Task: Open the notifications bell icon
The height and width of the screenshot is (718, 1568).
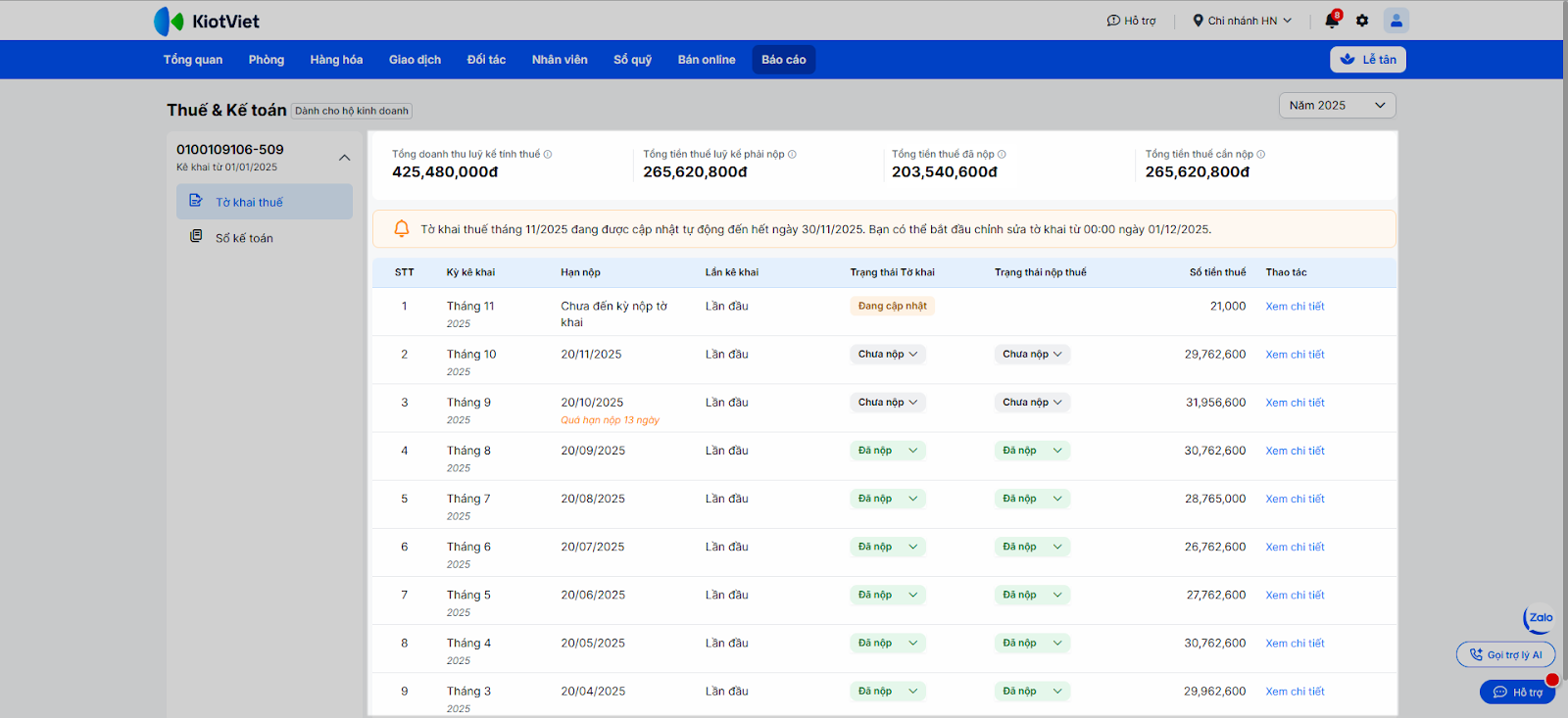Action: tap(1332, 21)
